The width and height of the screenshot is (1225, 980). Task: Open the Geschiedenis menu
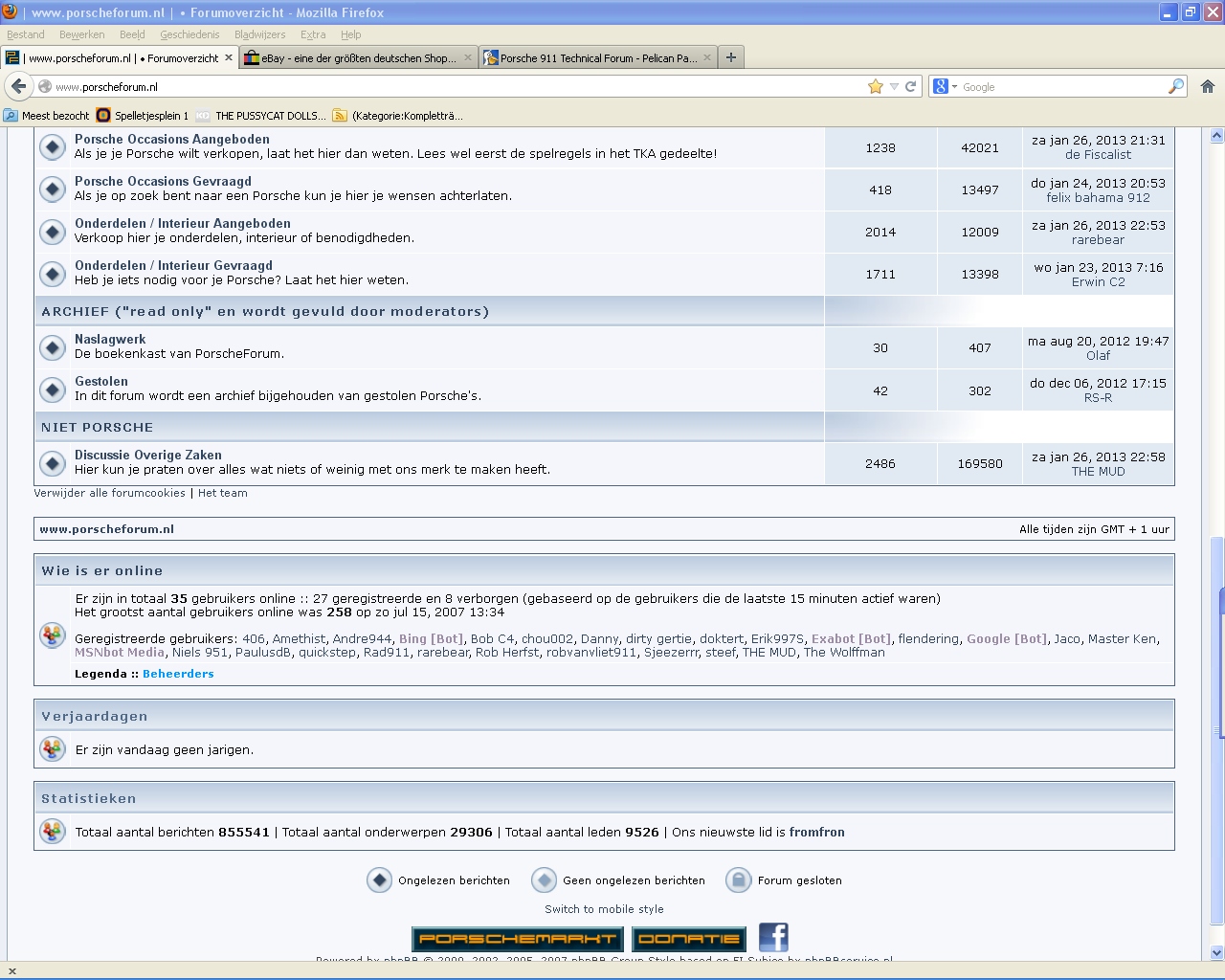click(x=189, y=34)
